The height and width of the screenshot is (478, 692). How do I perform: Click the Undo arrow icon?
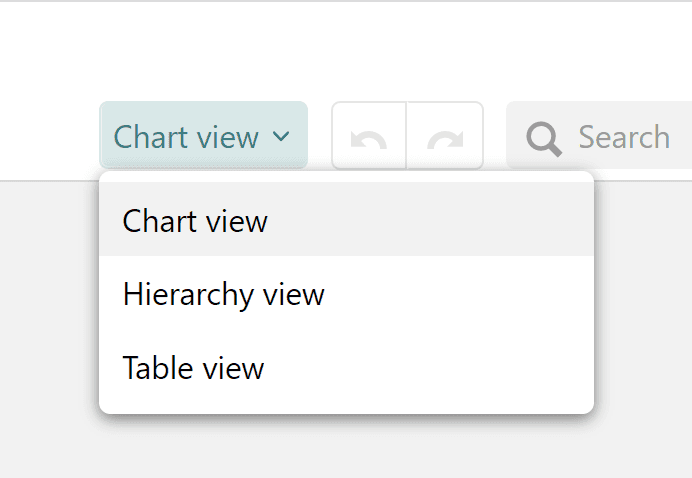[x=369, y=140]
